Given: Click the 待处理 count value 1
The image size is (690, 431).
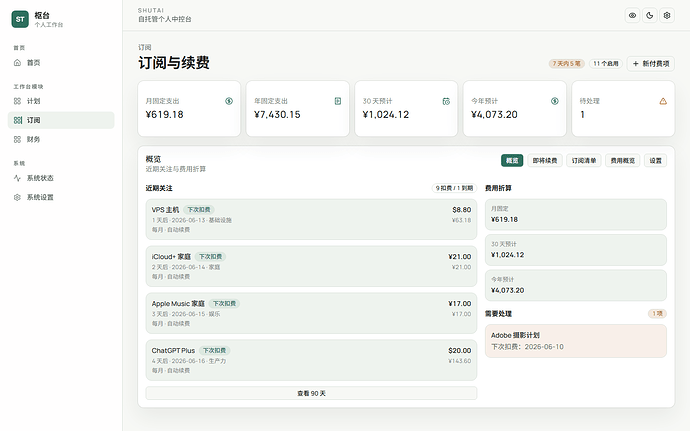Looking at the screenshot, I should [x=582, y=114].
